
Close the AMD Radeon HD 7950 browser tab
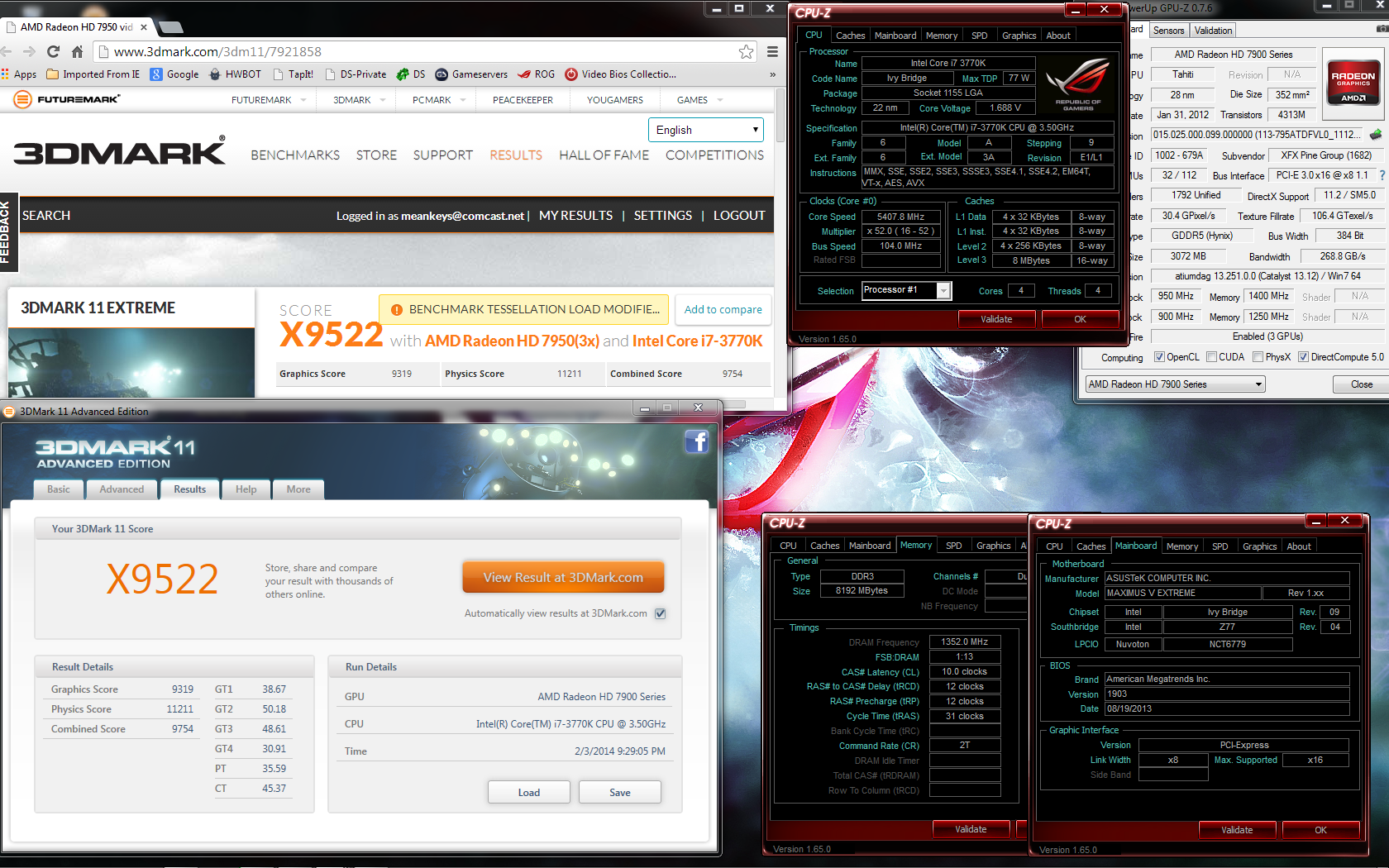pos(144,27)
